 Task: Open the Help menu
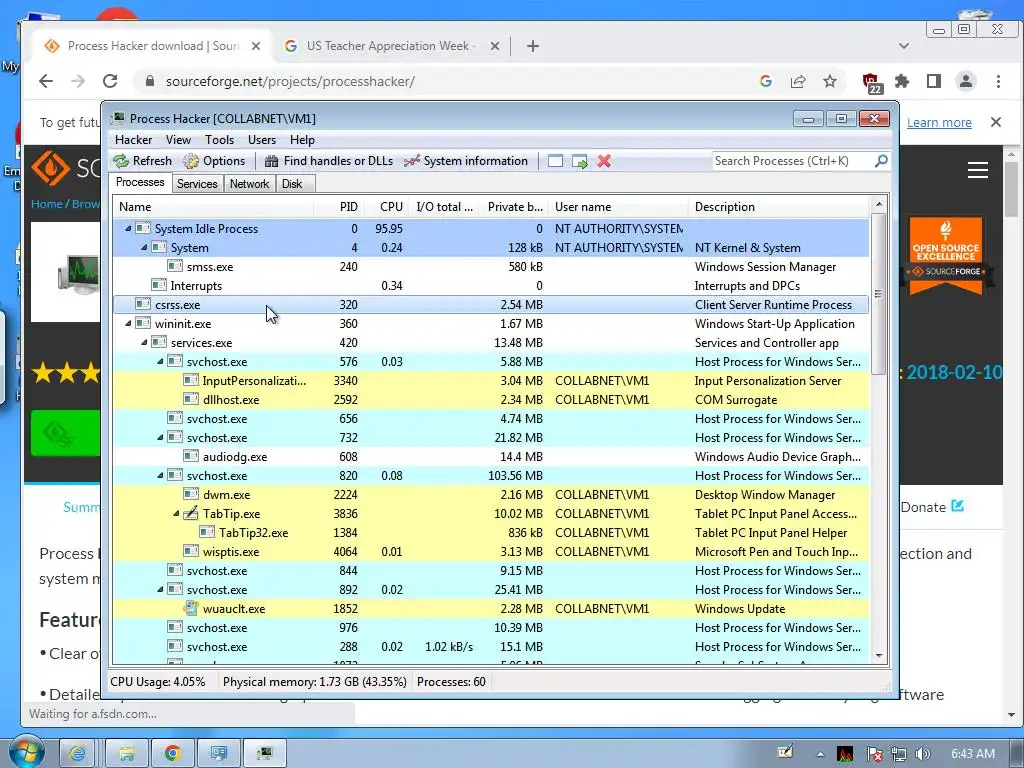(x=302, y=140)
